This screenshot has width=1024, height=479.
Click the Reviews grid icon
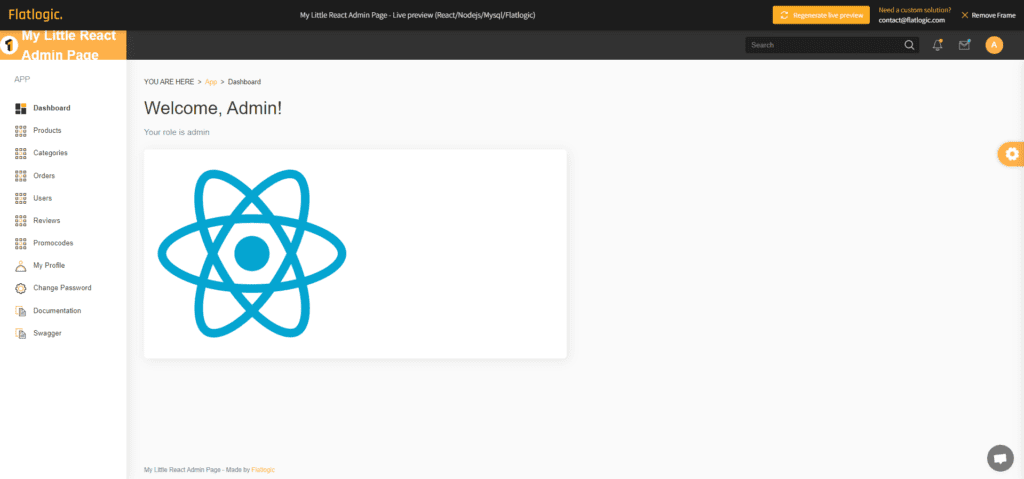pyautogui.click(x=20, y=221)
